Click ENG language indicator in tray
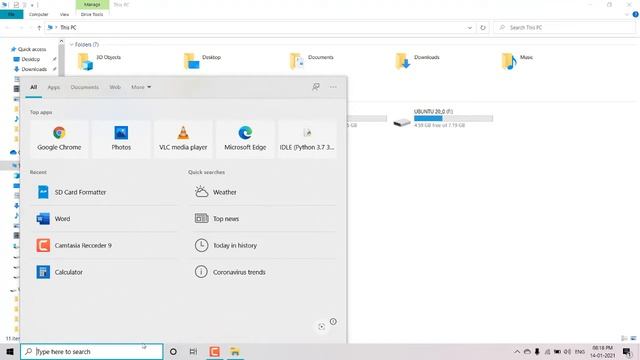Viewport: 640px width, 360px height. click(580, 351)
